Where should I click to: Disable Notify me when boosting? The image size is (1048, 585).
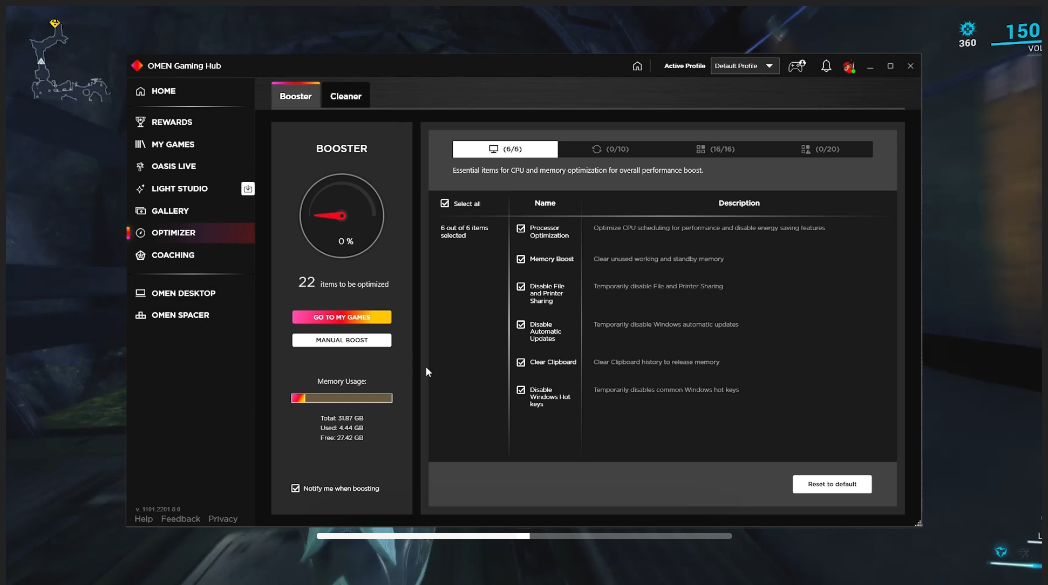pyautogui.click(x=295, y=488)
